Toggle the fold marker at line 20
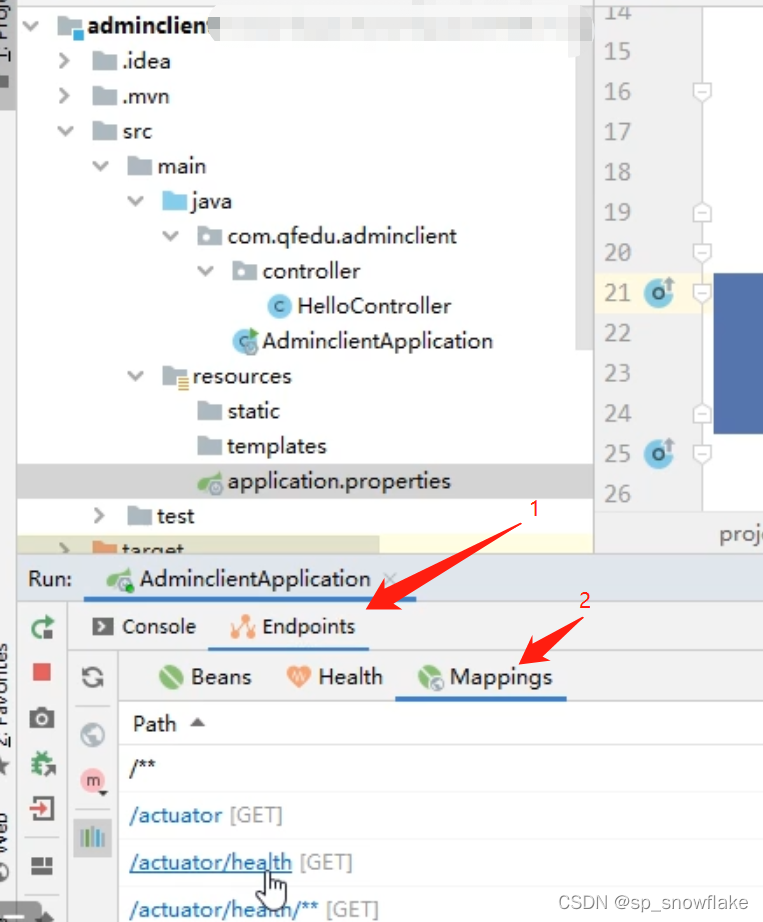 [x=702, y=252]
